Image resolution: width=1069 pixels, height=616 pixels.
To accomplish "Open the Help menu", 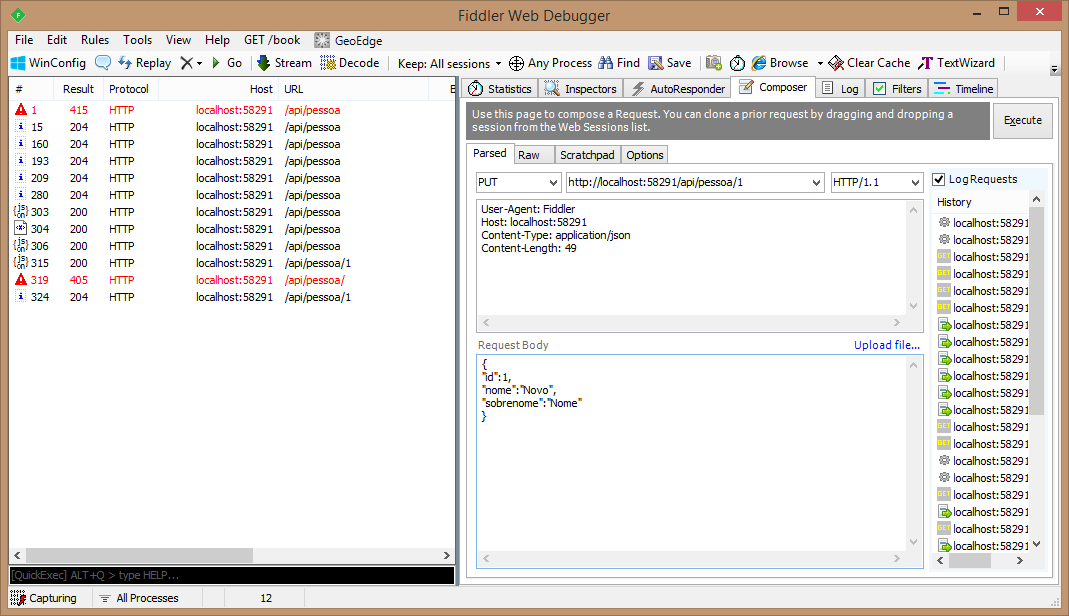I will [x=217, y=40].
